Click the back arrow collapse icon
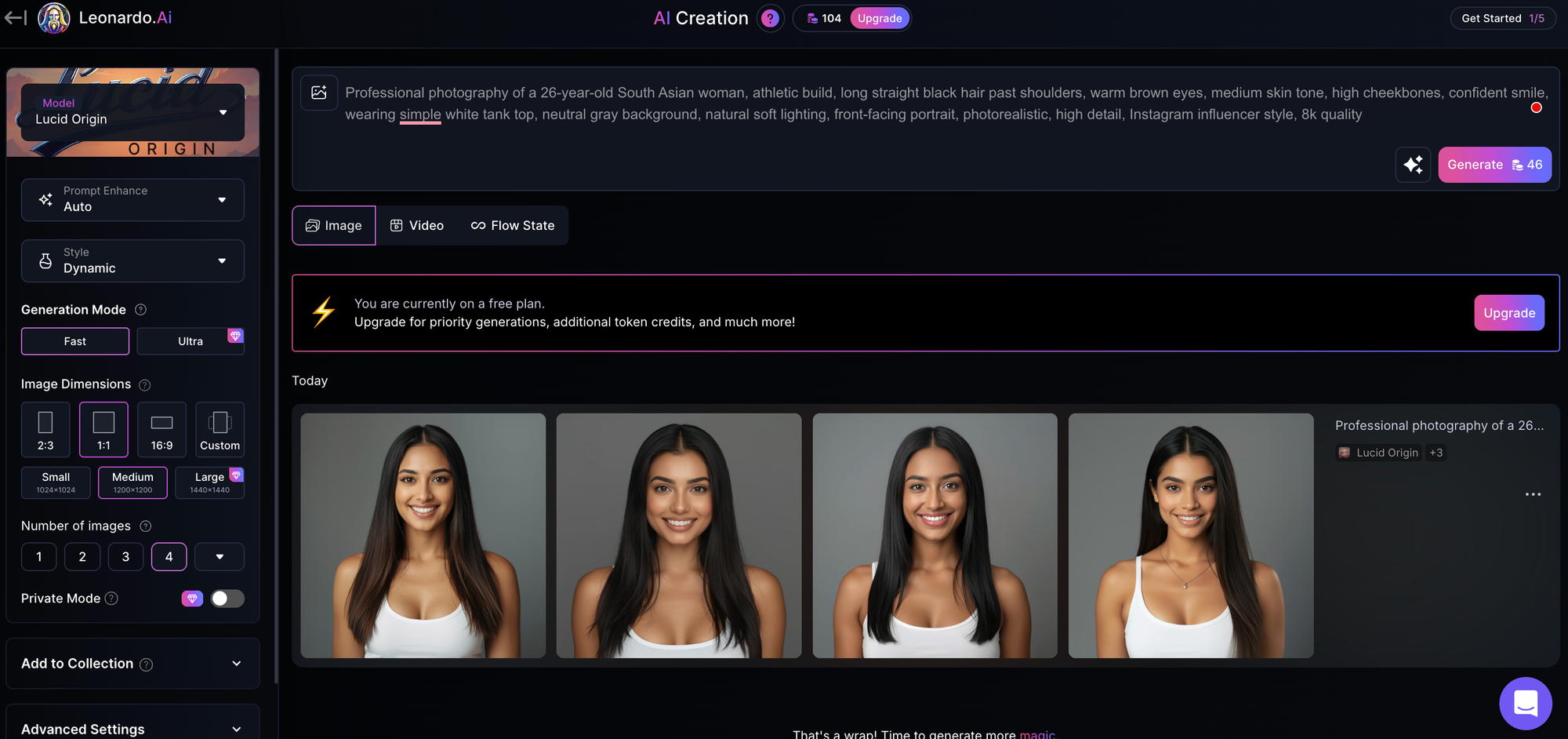 click(x=16, y=17)
